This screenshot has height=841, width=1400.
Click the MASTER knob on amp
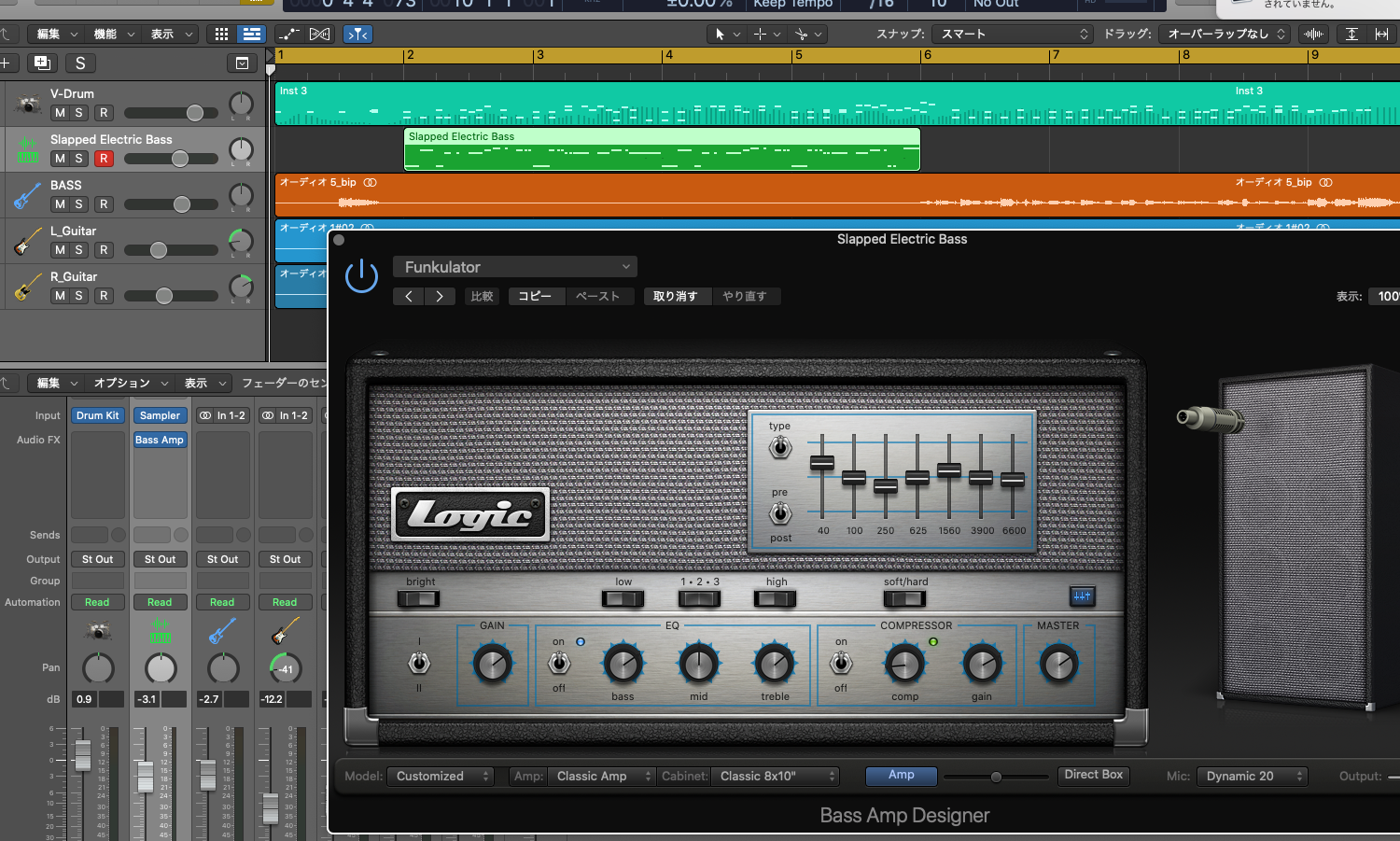click(x=1058, y=665)
